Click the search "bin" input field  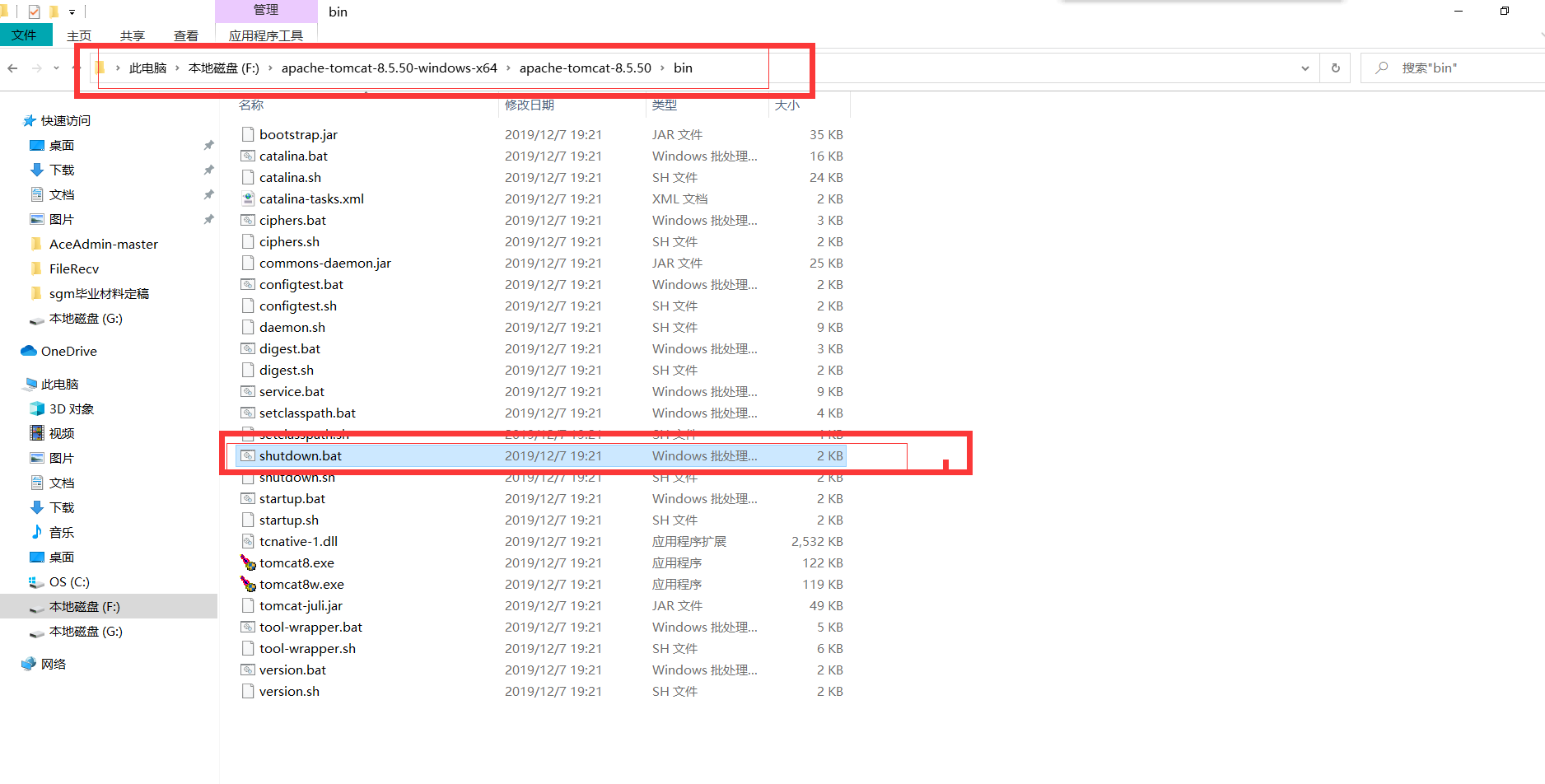pos(1454,68)
